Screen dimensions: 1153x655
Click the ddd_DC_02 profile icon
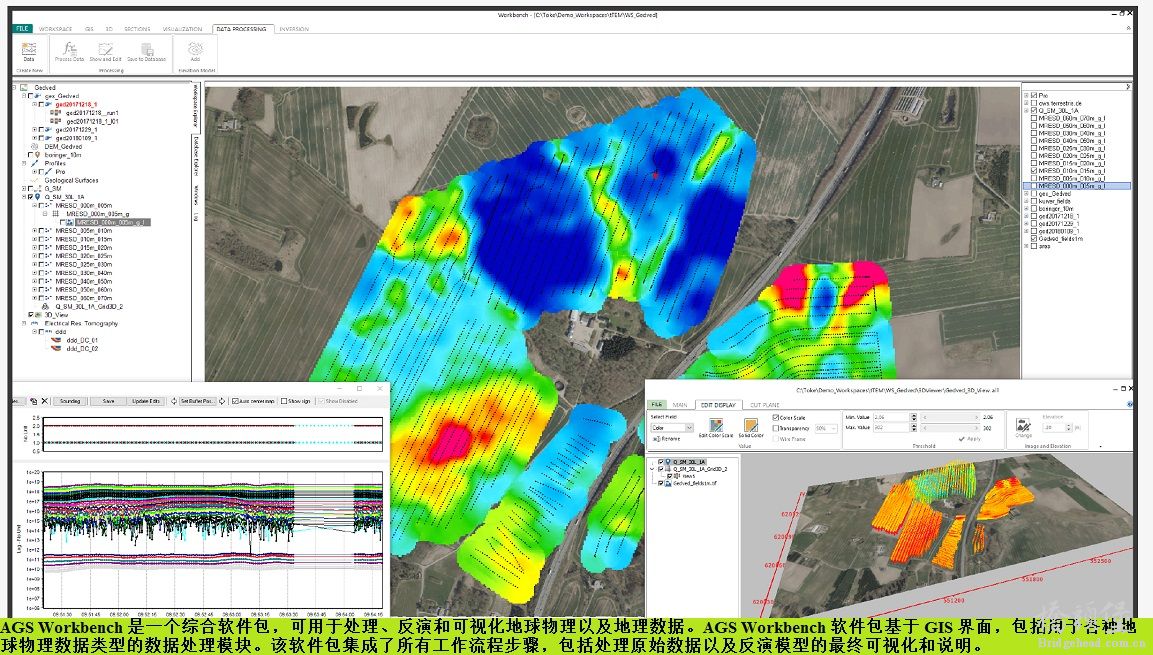pos(56,348)
